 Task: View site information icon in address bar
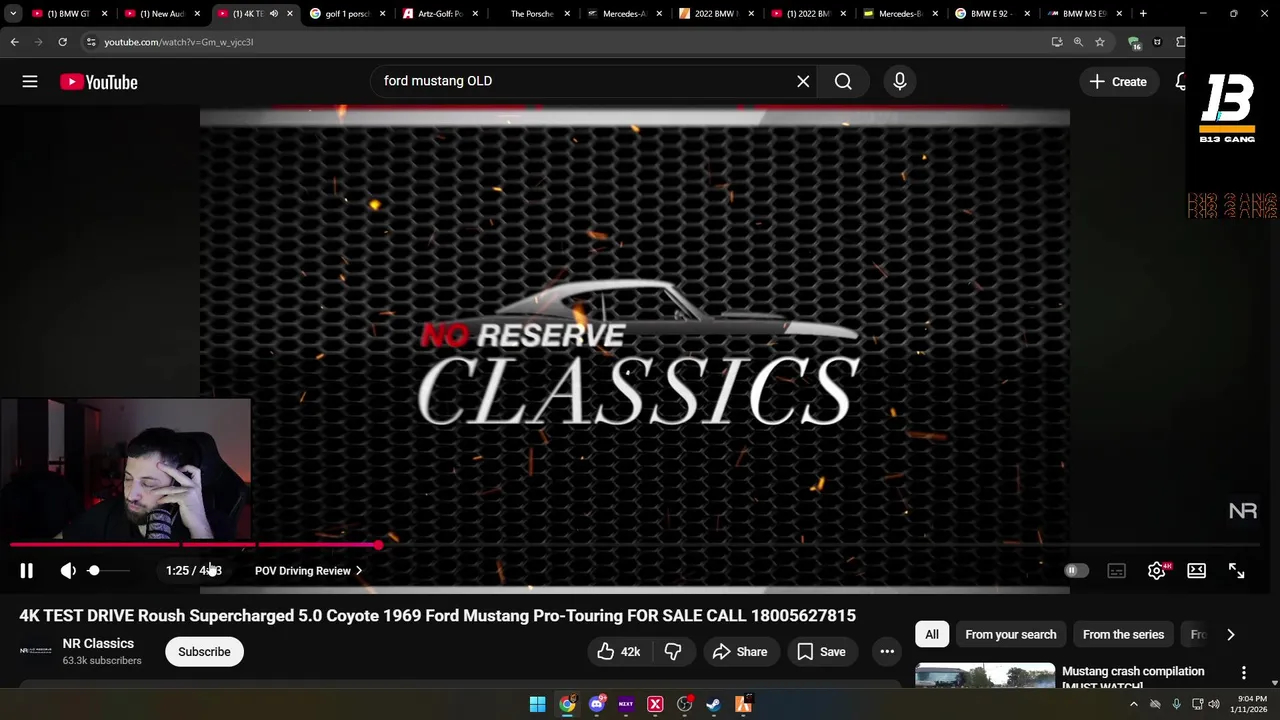pos(91,42)
